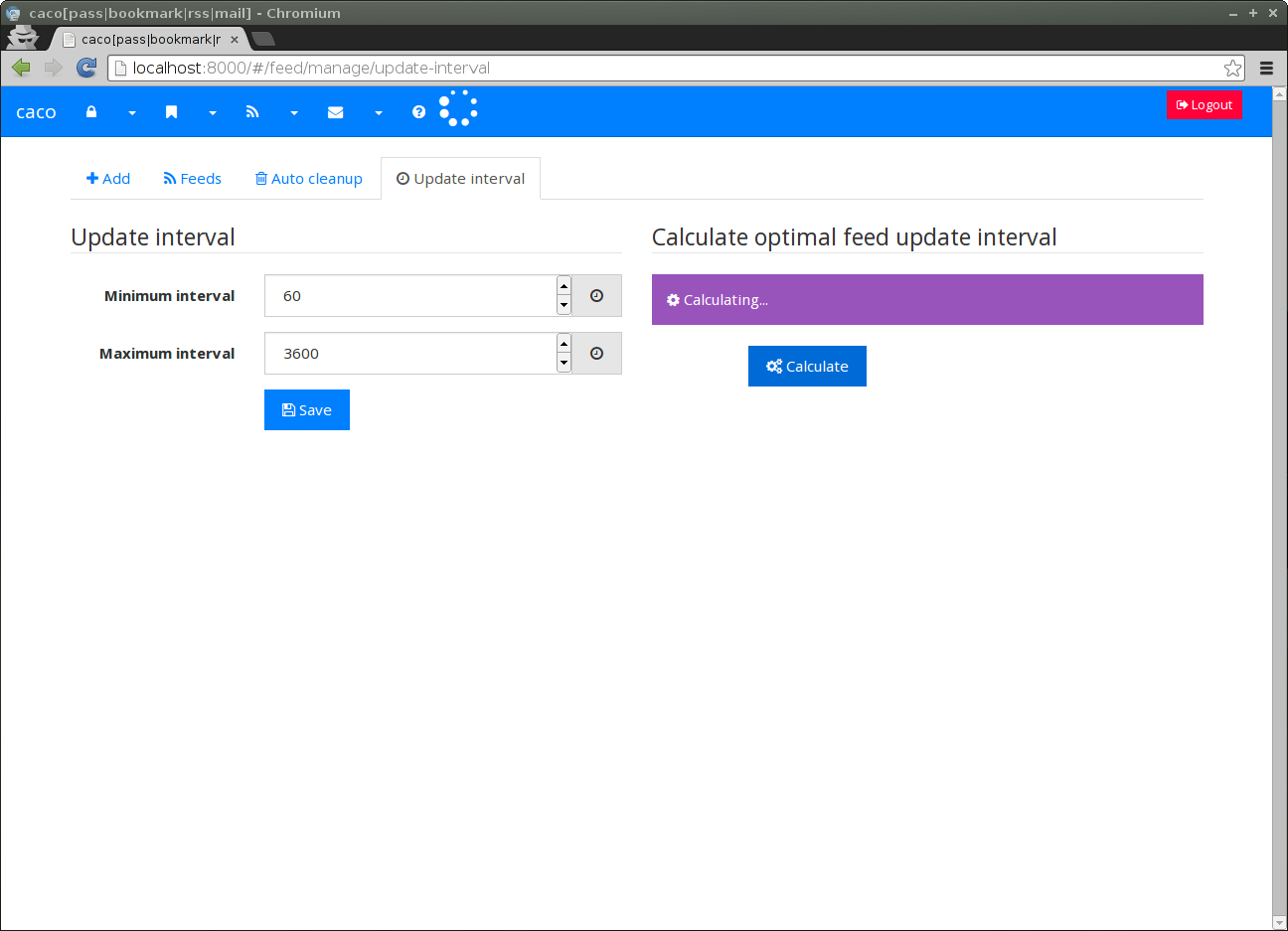Click the help question mark icon
1288x931 pixels.
418,112
